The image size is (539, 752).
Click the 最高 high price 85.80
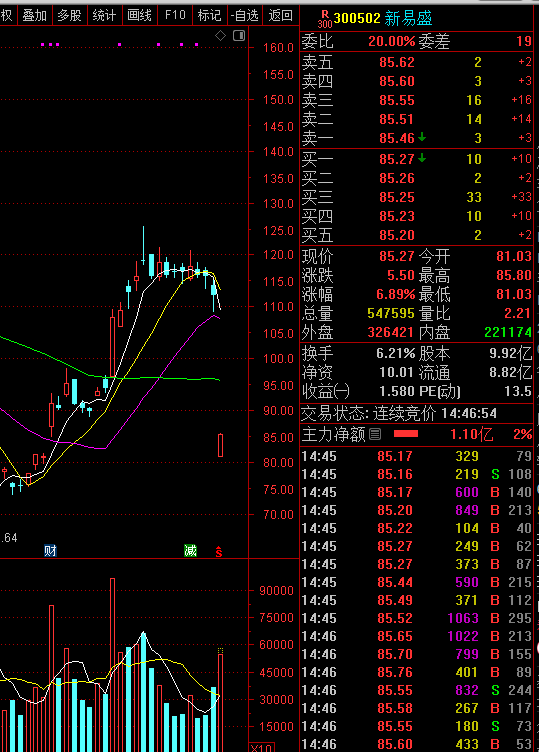(514, 275)
